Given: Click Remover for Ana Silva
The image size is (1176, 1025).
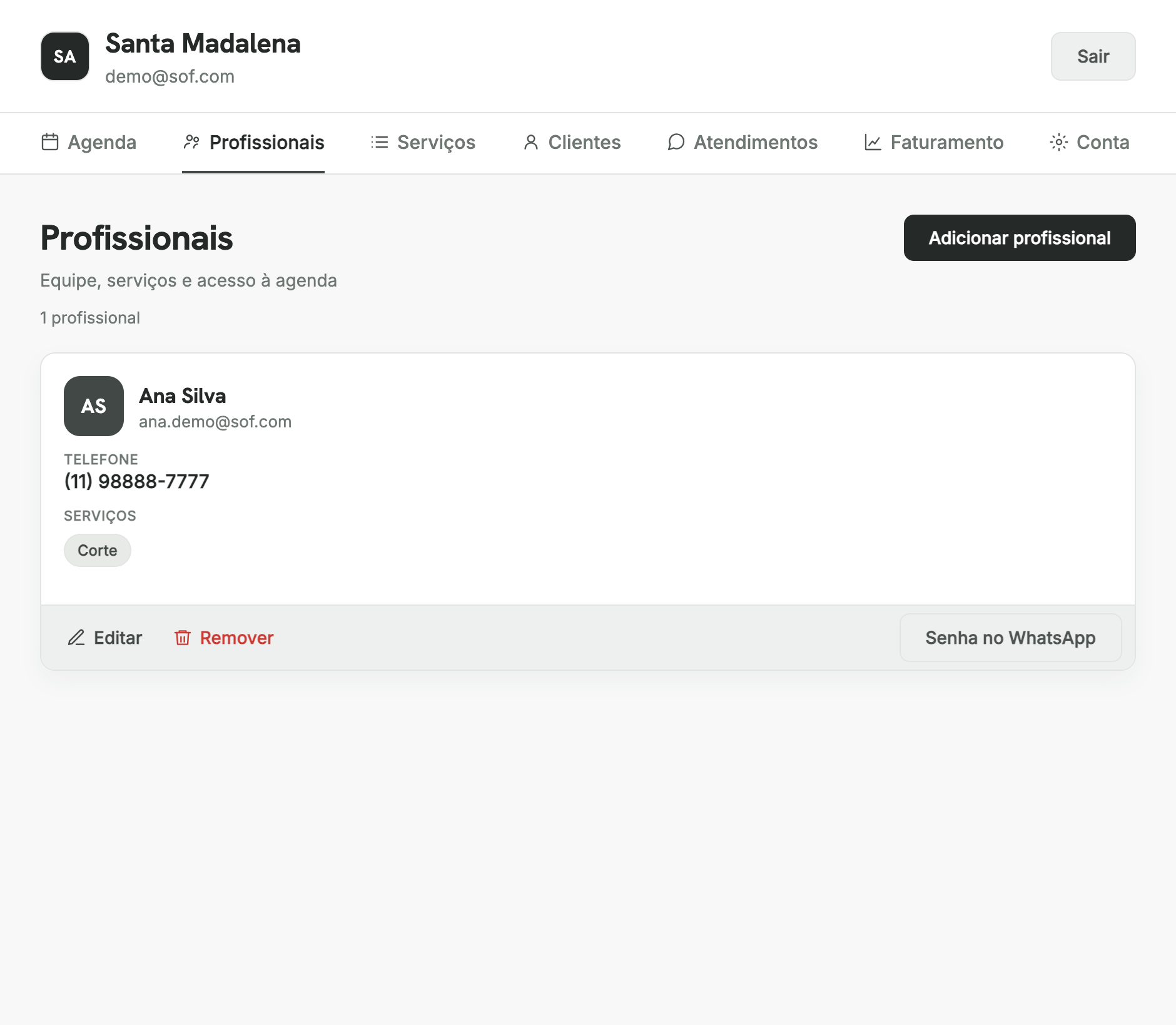Looking at the screenshot, I should pyautogui.click(x=224, y=638).
